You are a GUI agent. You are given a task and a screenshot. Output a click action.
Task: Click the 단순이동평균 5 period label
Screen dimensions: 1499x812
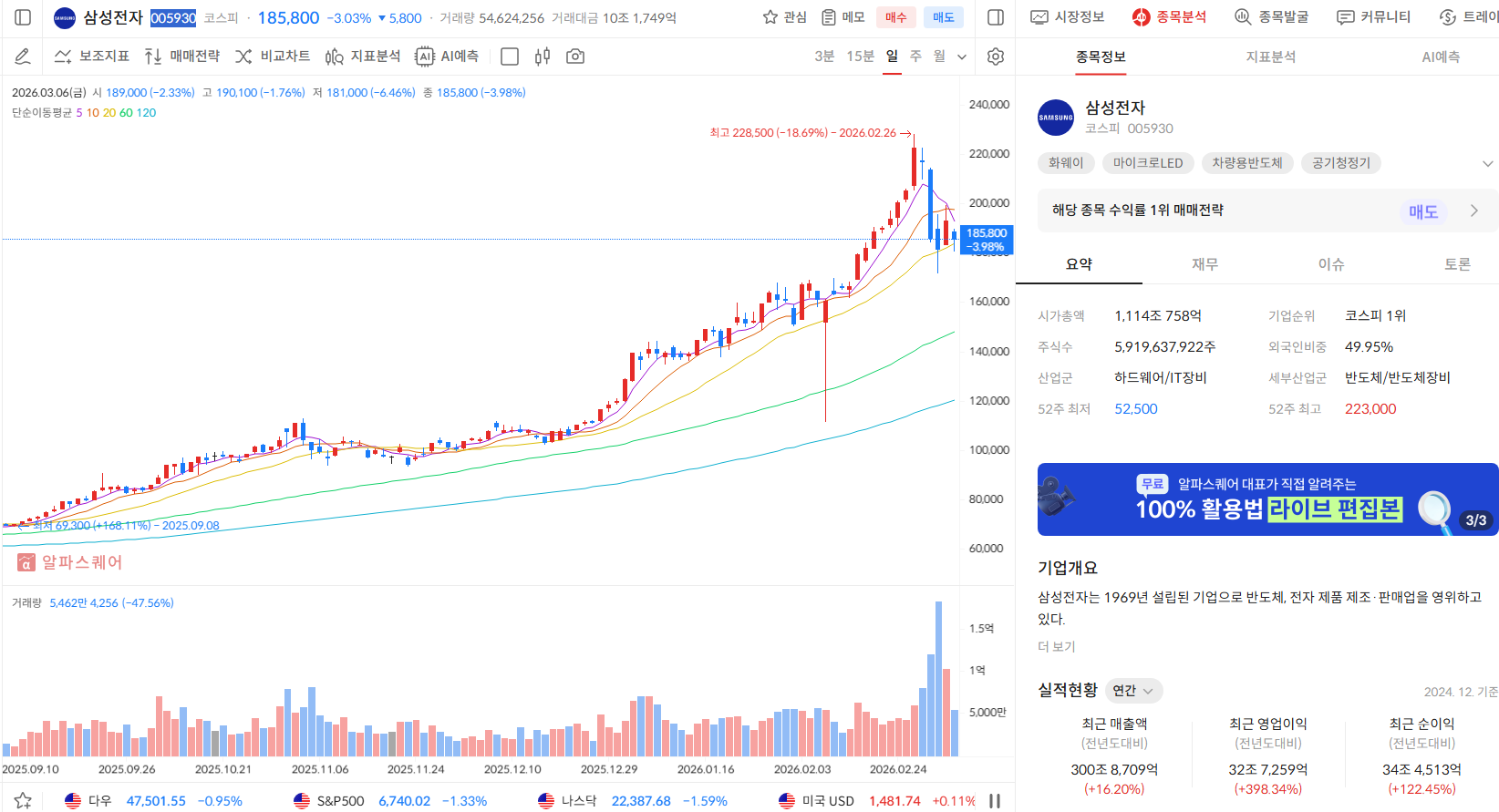(x=79, y=113)
